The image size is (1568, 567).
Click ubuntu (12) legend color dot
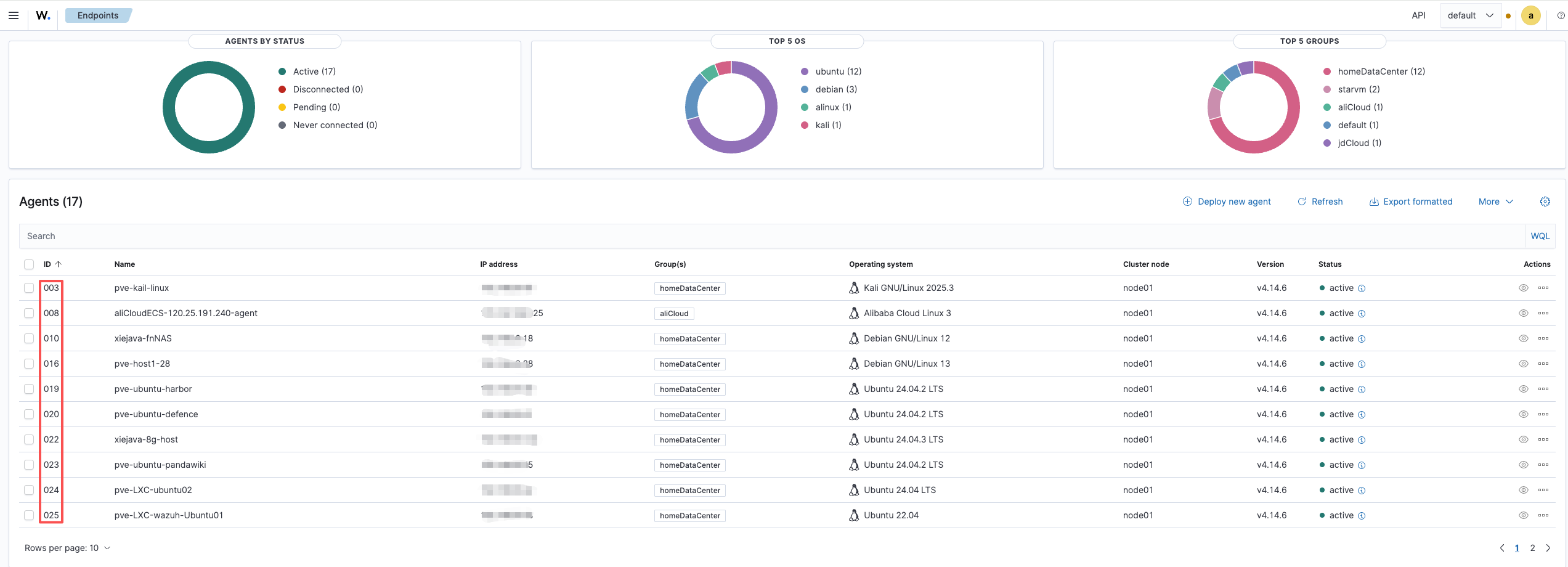(805, 71)
